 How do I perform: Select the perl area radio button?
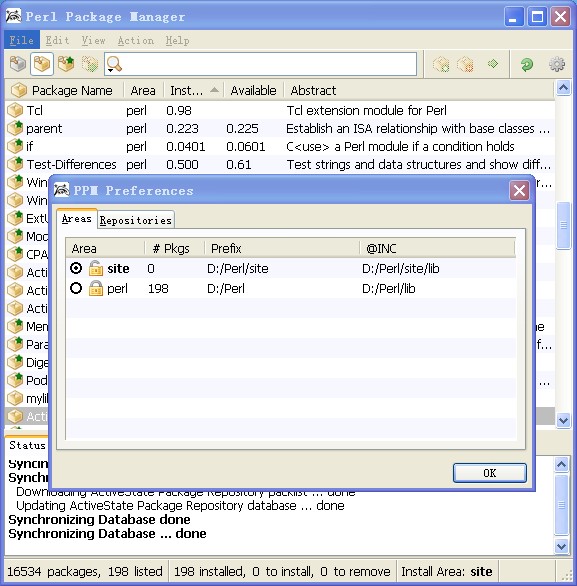(76, 288)
